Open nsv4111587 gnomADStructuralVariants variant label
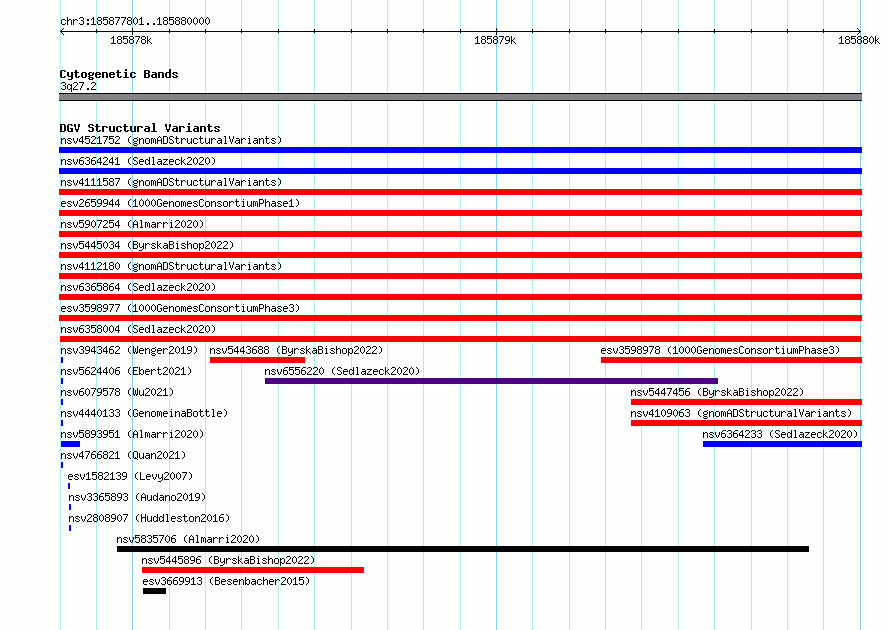Screen dimensions: 890x630 [x=171, y=182]
